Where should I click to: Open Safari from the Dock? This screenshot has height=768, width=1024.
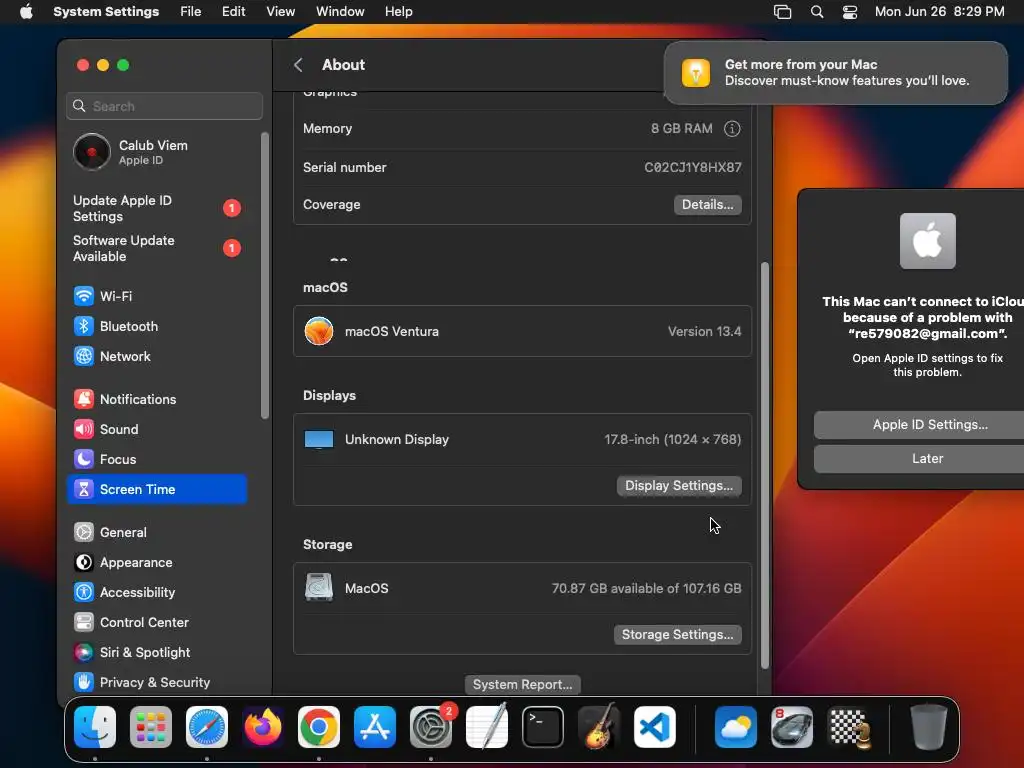(207, 727)
